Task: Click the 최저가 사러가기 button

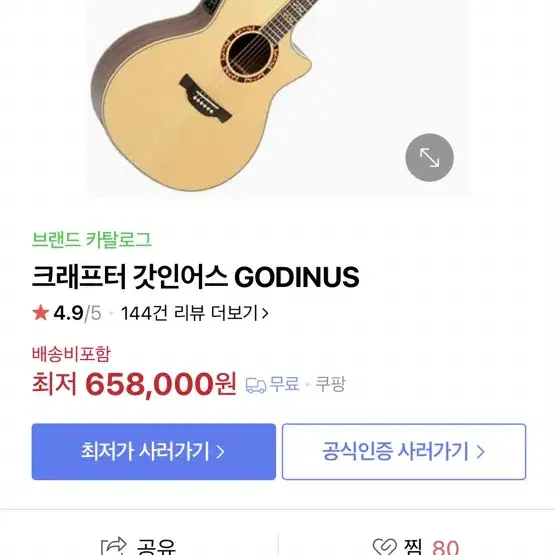Action: coord(154,452)
